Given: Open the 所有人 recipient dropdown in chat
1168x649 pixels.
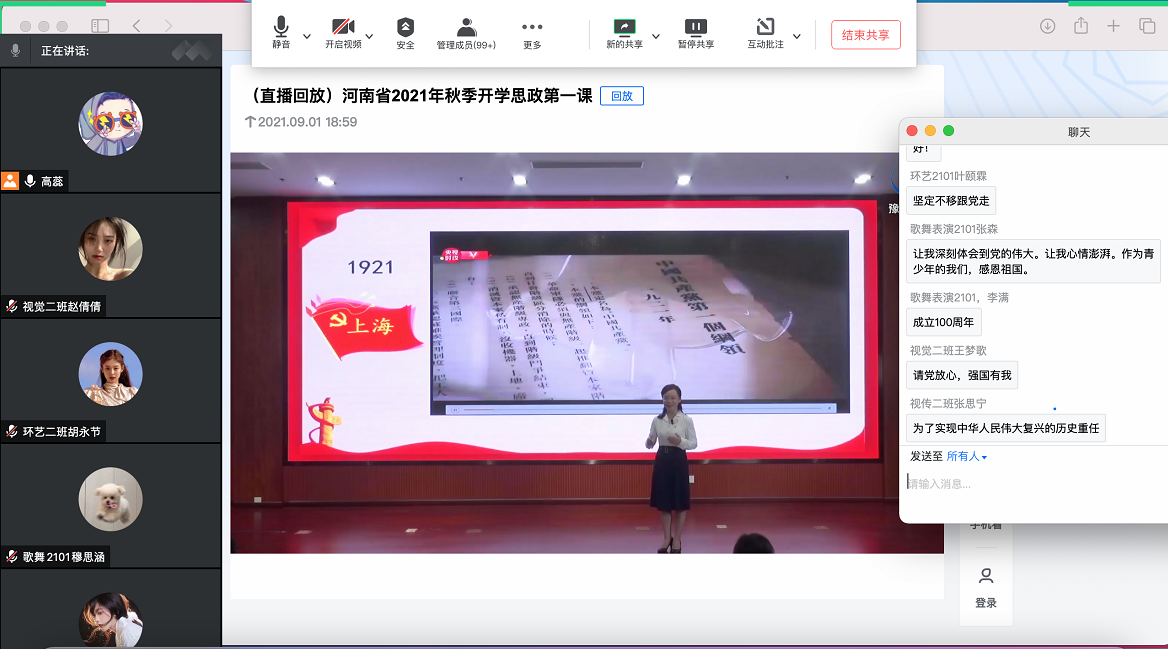Looking at the screenshot, I should click(x=967, y=456).
